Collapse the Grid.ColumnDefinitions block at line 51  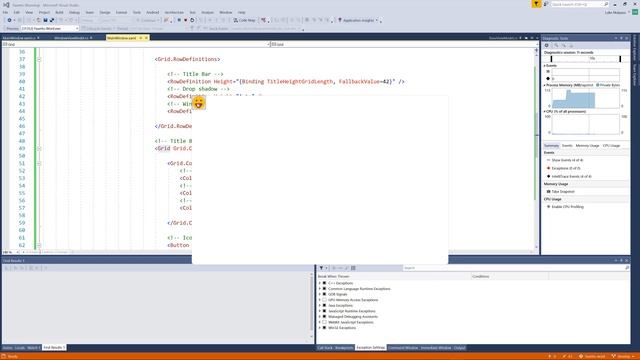pos(39,163)
